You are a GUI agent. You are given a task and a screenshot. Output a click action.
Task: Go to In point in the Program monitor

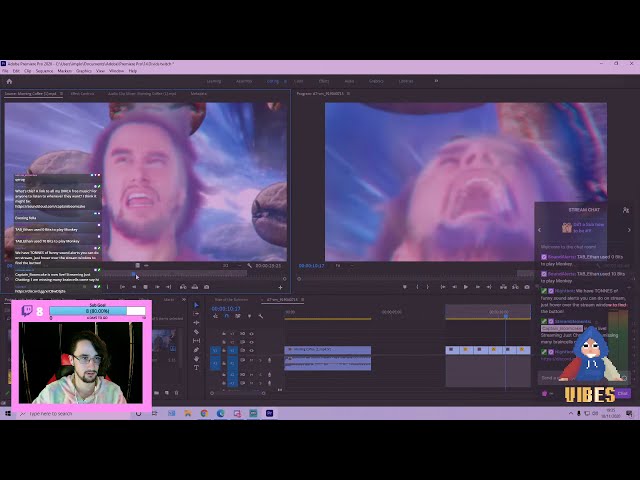point(443,287)
